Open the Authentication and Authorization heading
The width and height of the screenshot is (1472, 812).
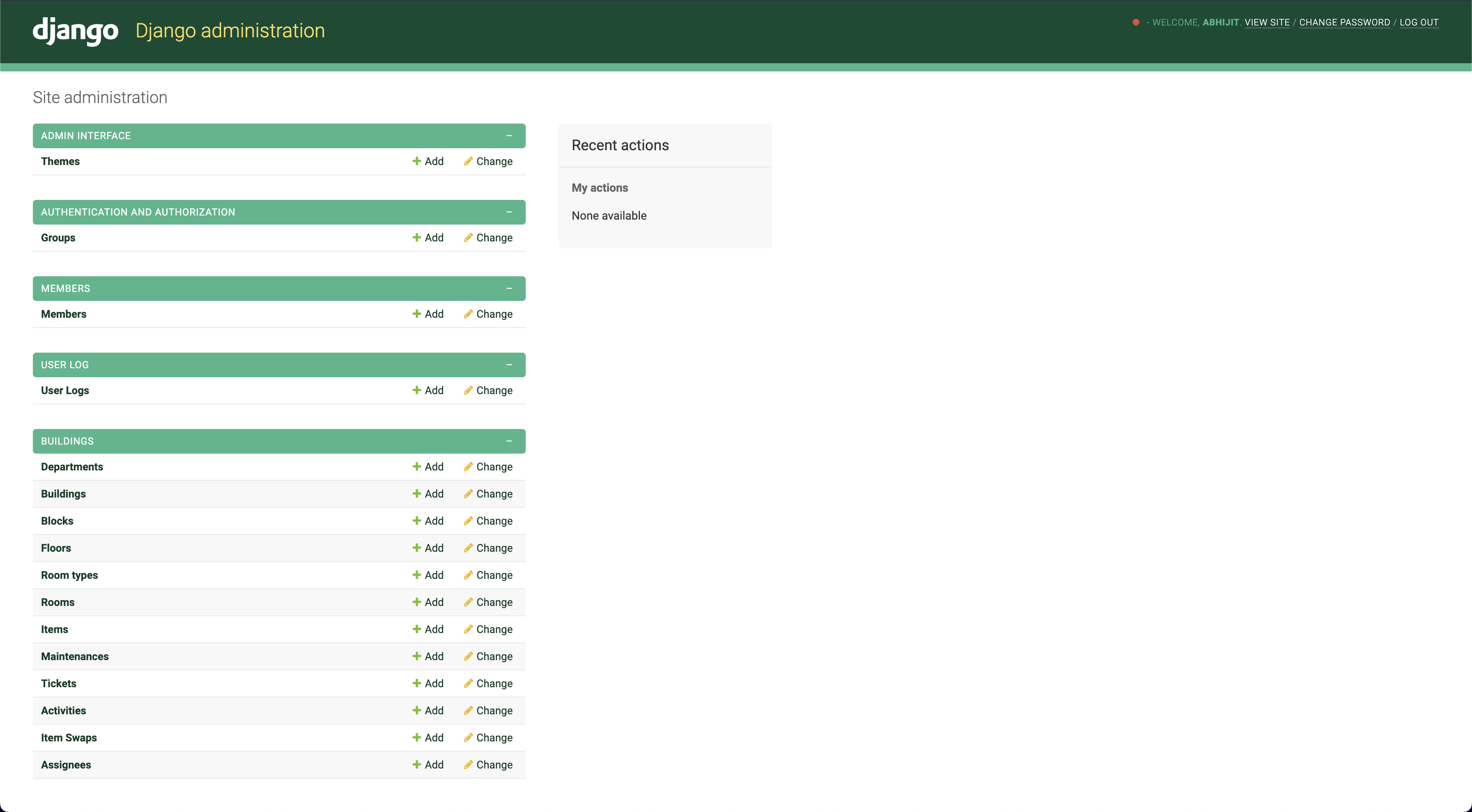click(138, 212)
